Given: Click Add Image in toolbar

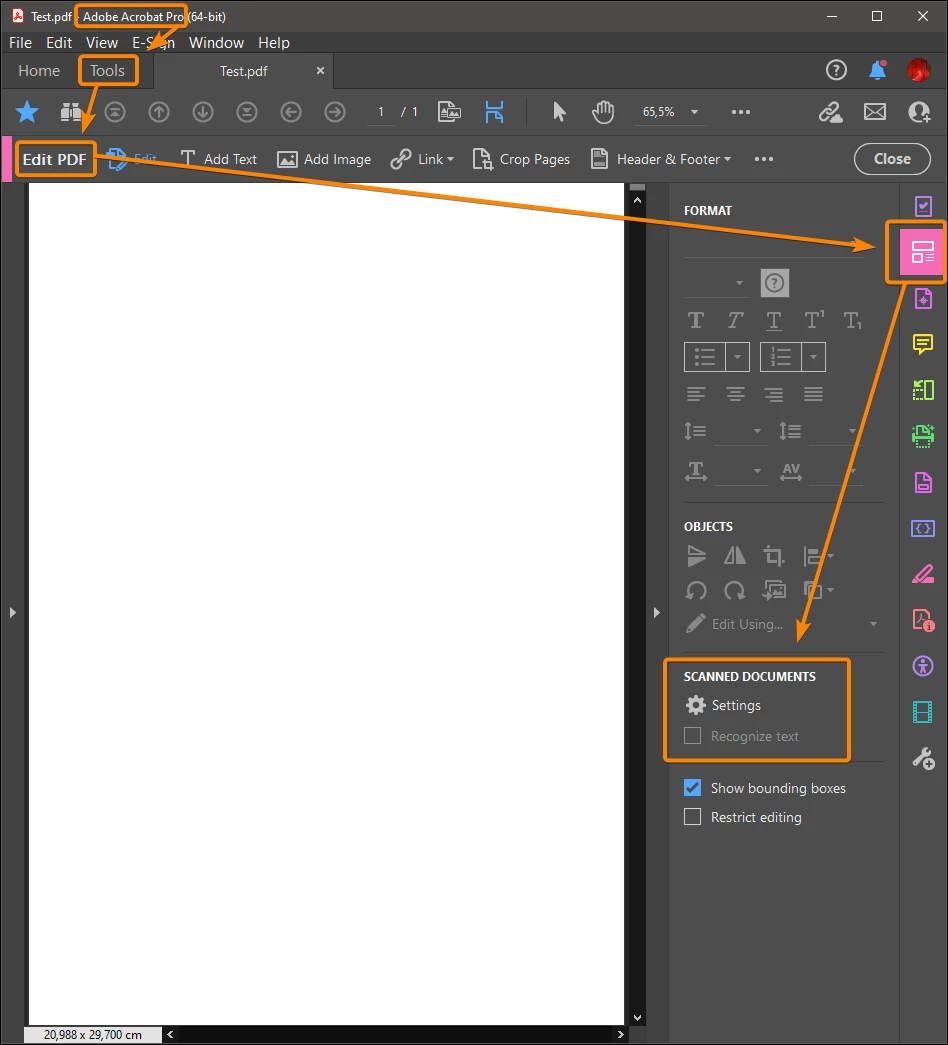Looking at the screenshot, I should (324, 159).
